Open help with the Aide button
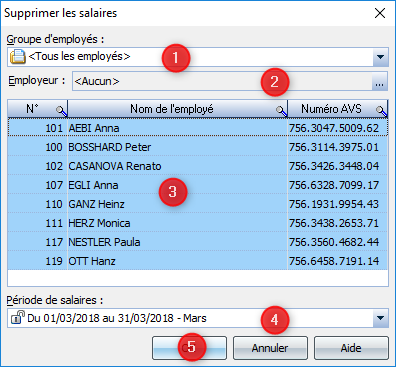Screen dimensions: 396x367 [351, 348]
